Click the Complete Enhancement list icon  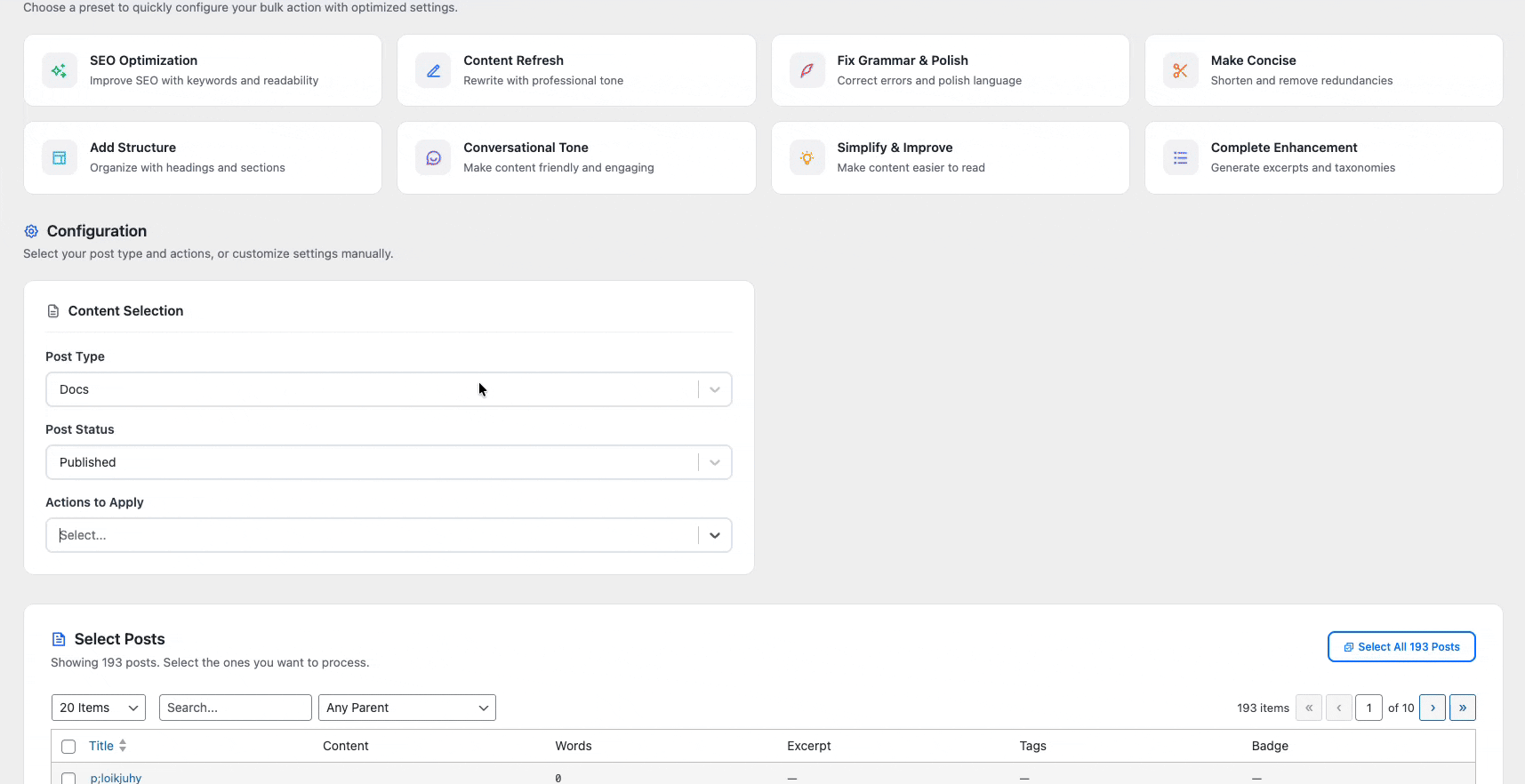[1180, 158]
